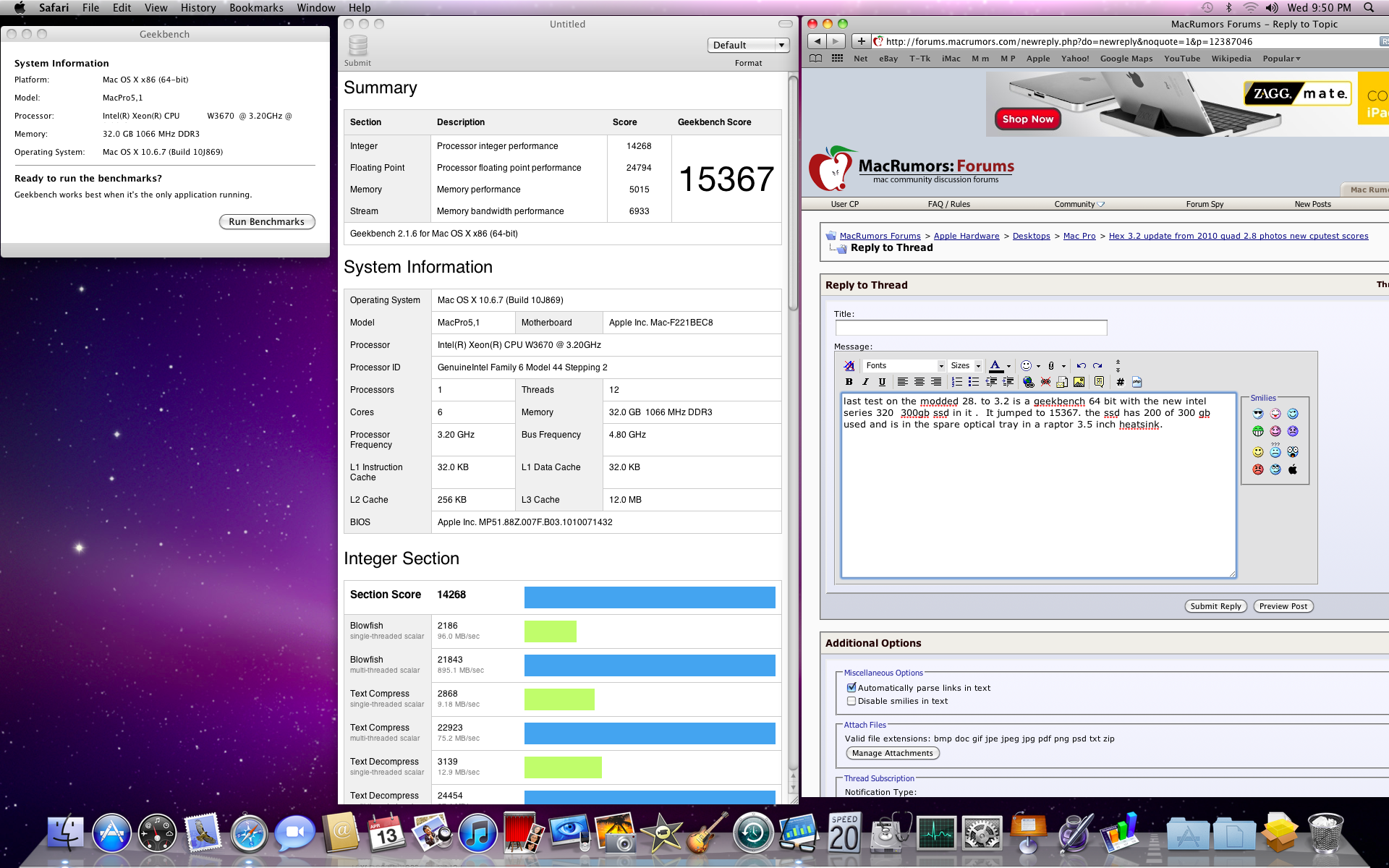Open the text color dropdown arrow
This screenshot has height=868, width=1389.
pos(1008,367)
